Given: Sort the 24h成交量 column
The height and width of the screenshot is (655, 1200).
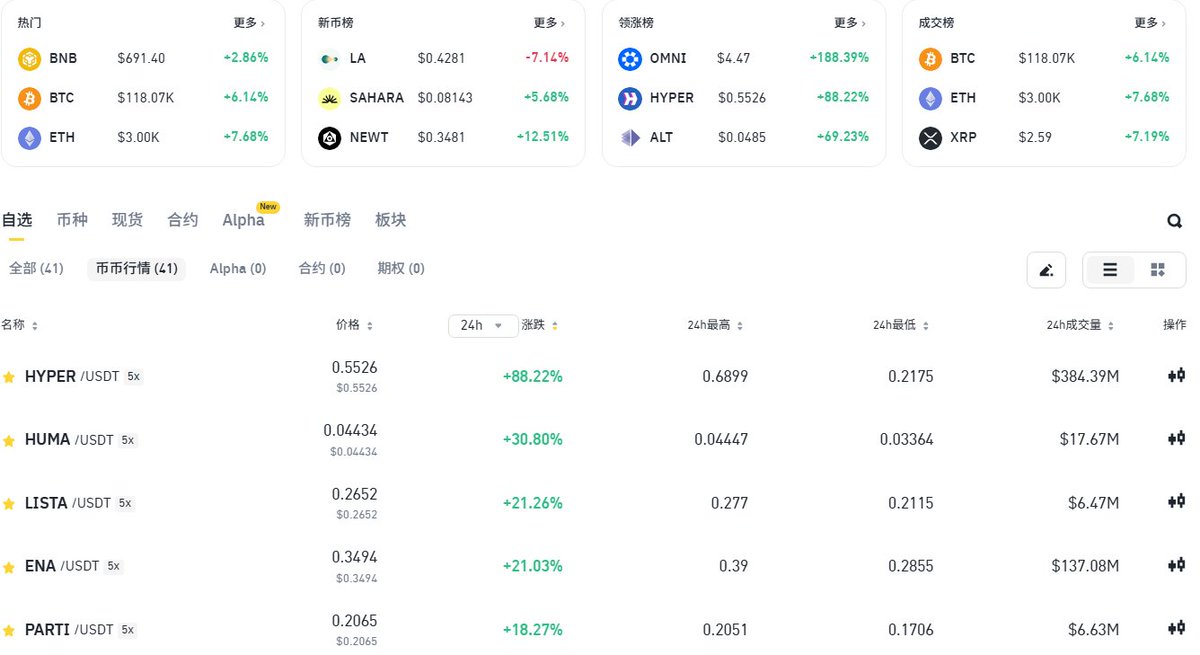Looking at the screenshot, I should click(1113, 325).
